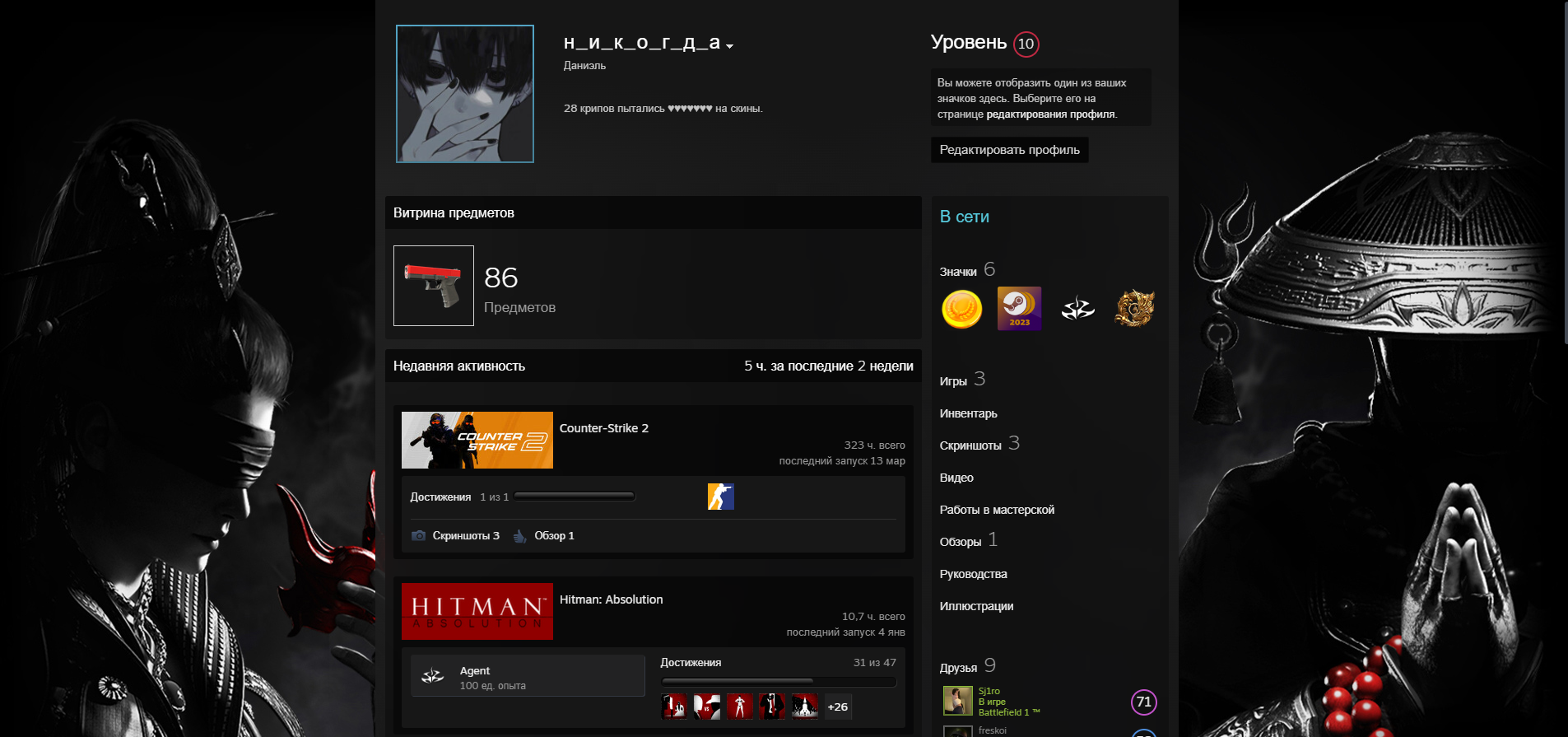This screenshot has height=737, width=1568.
Task: Open Достижения 1 из 1 for CS2
Action: tap(459, 497)
